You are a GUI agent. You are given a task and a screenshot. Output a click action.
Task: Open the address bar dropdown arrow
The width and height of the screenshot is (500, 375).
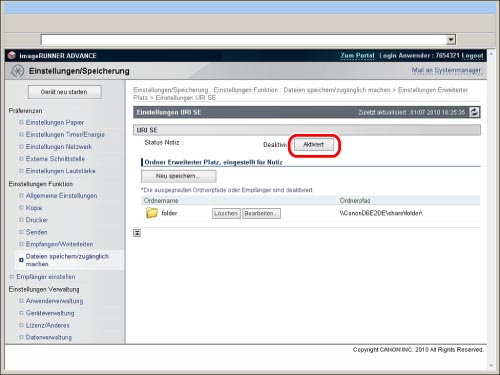tap(451, 40)
